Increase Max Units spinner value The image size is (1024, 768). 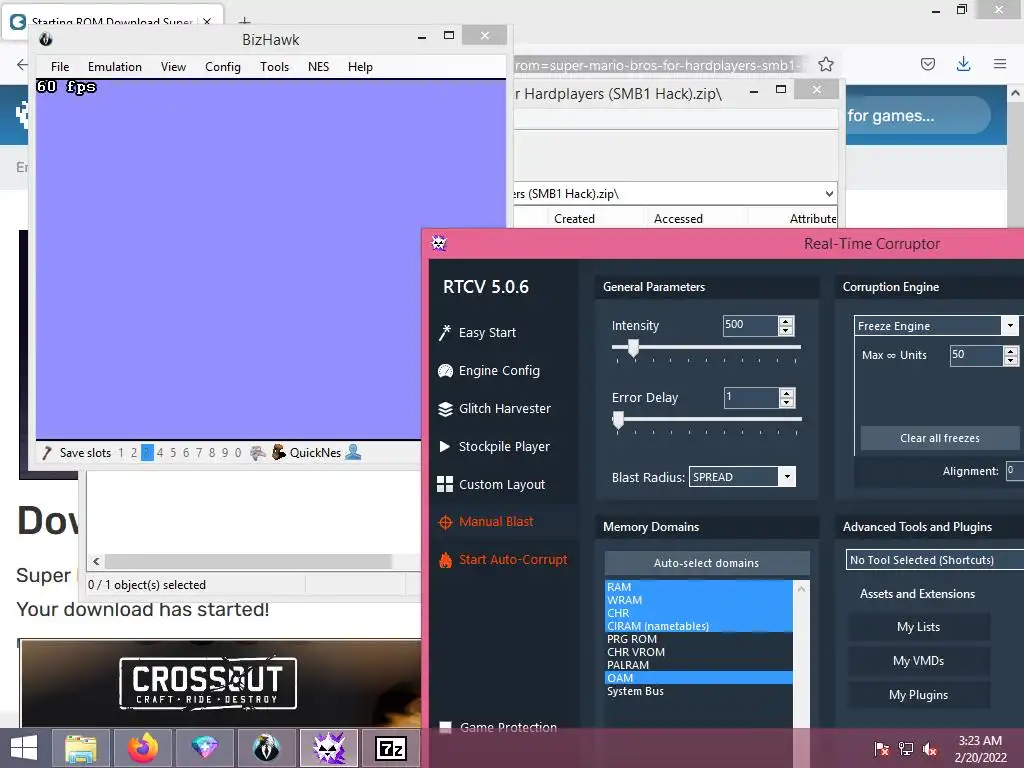pos(1011,351)
